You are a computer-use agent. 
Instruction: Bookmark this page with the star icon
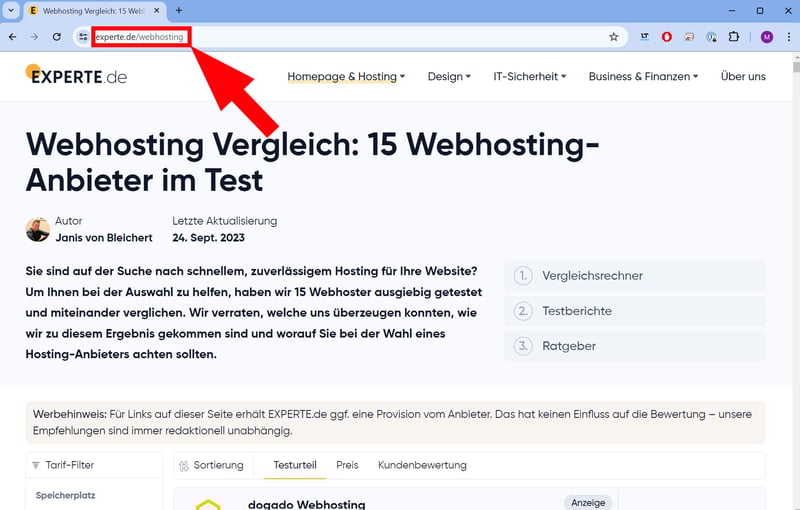614,37
